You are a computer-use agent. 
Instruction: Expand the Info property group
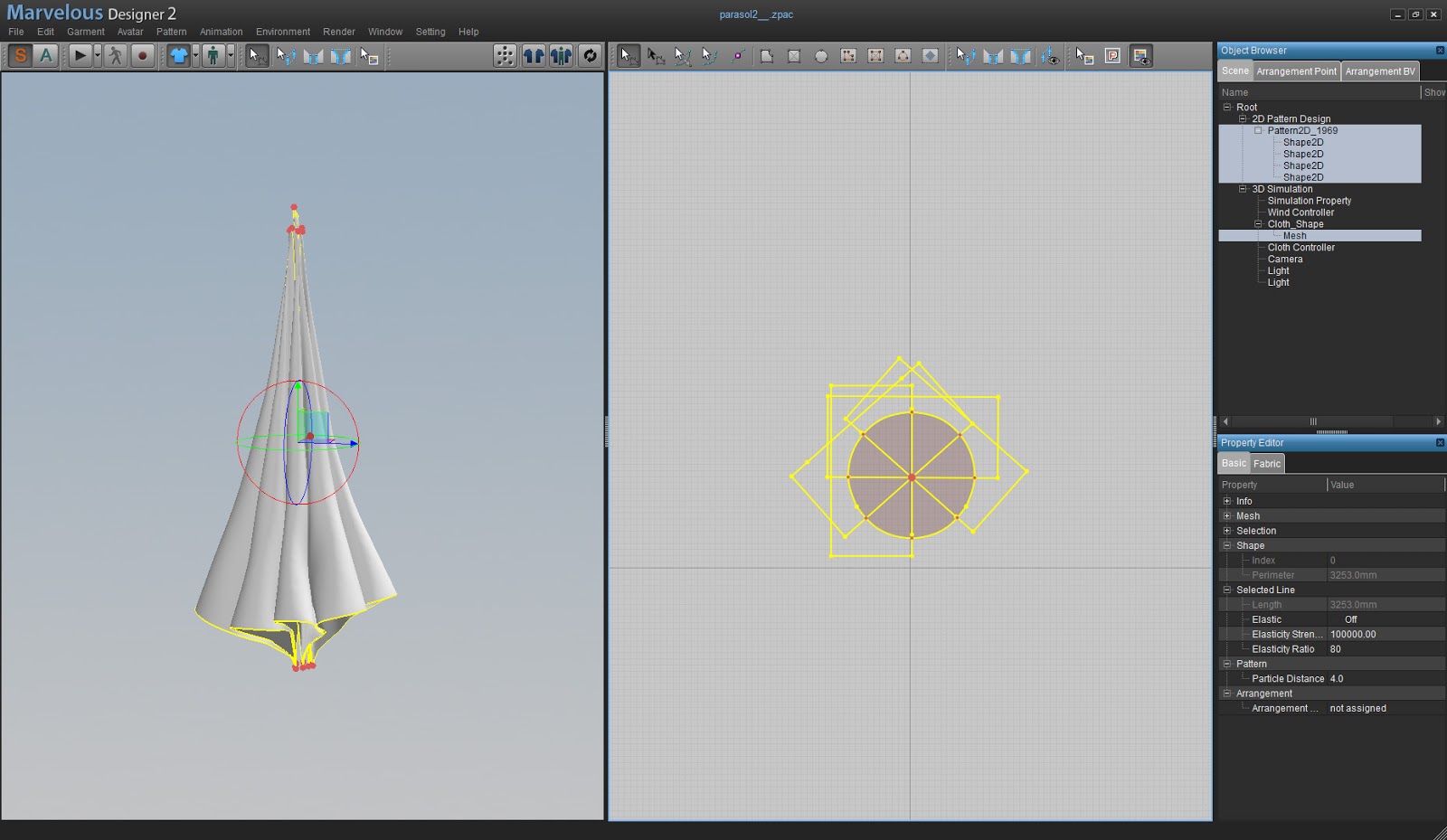click(x=1227, y=501)
